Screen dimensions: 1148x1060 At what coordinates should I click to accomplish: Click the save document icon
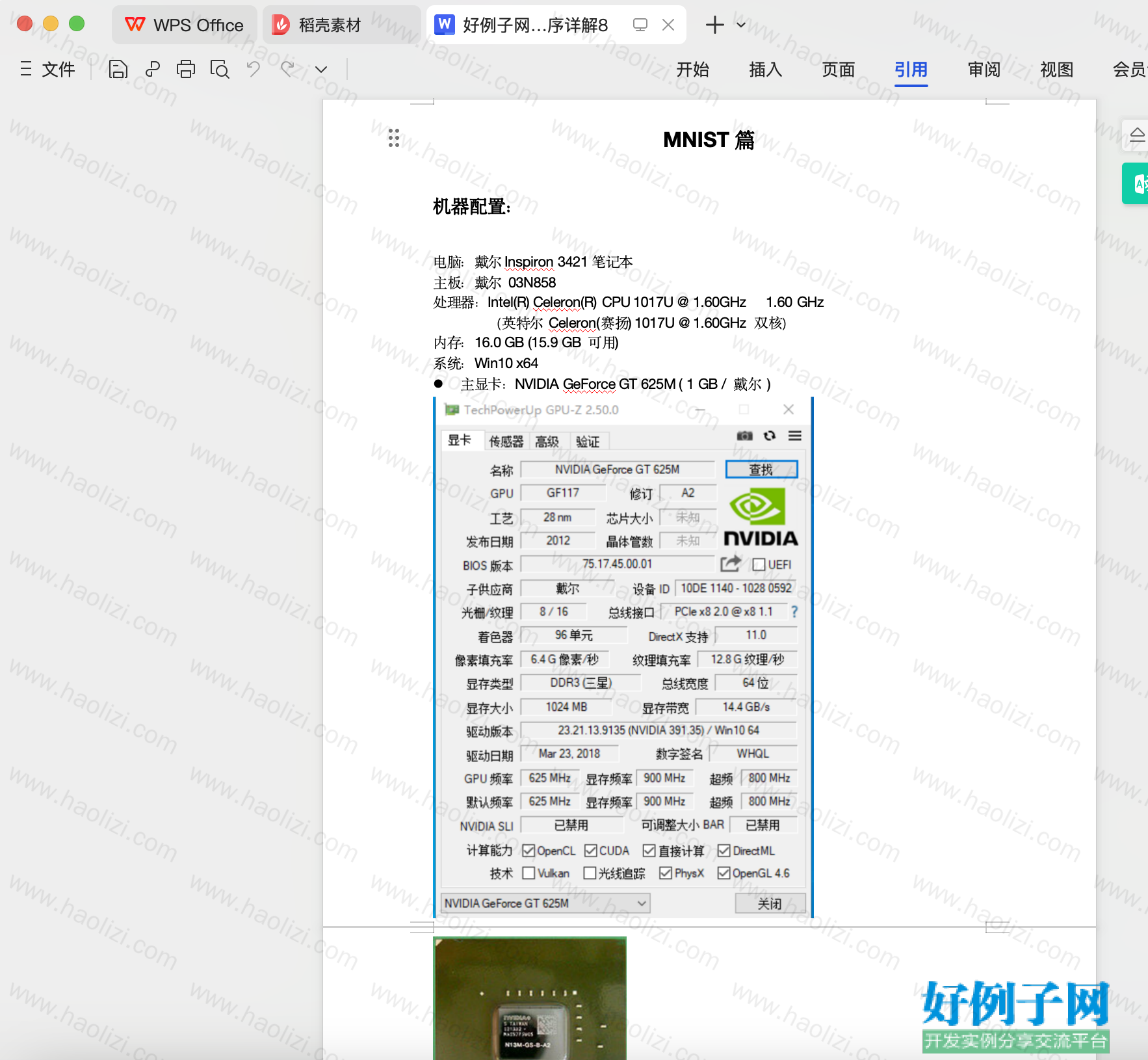pos(118,69)
